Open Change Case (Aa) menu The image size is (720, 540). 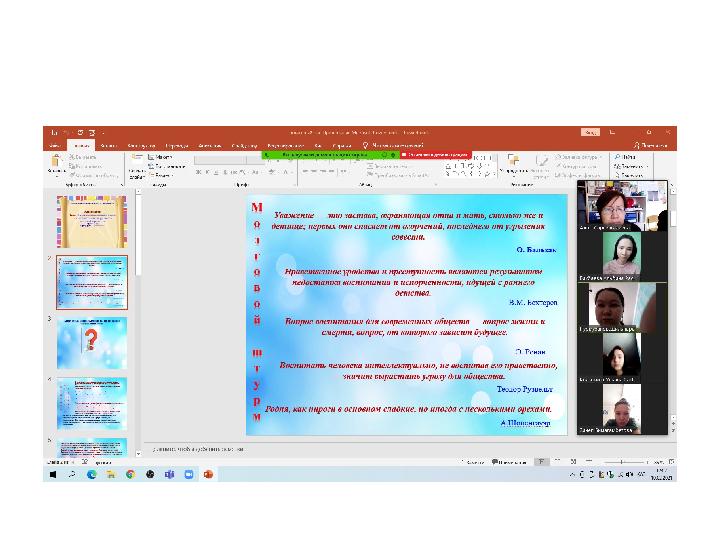pyautogui.click(x=256, y=172)
